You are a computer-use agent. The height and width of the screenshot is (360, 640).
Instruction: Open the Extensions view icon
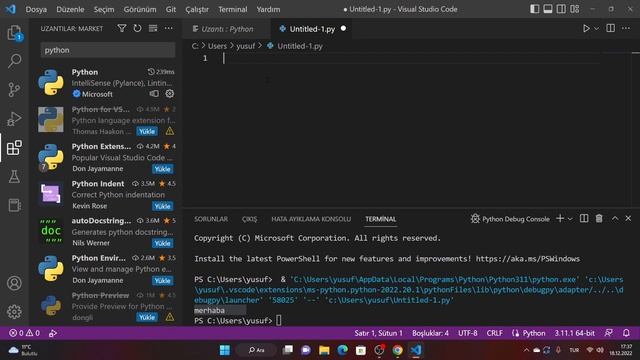[x=14, y=147]
